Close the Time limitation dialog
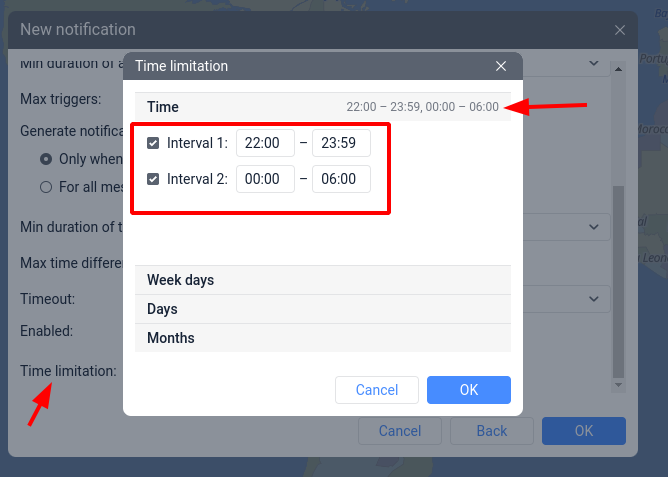This screenshot has width=668, height=477. pyautogui.click(x=501, y=67)
